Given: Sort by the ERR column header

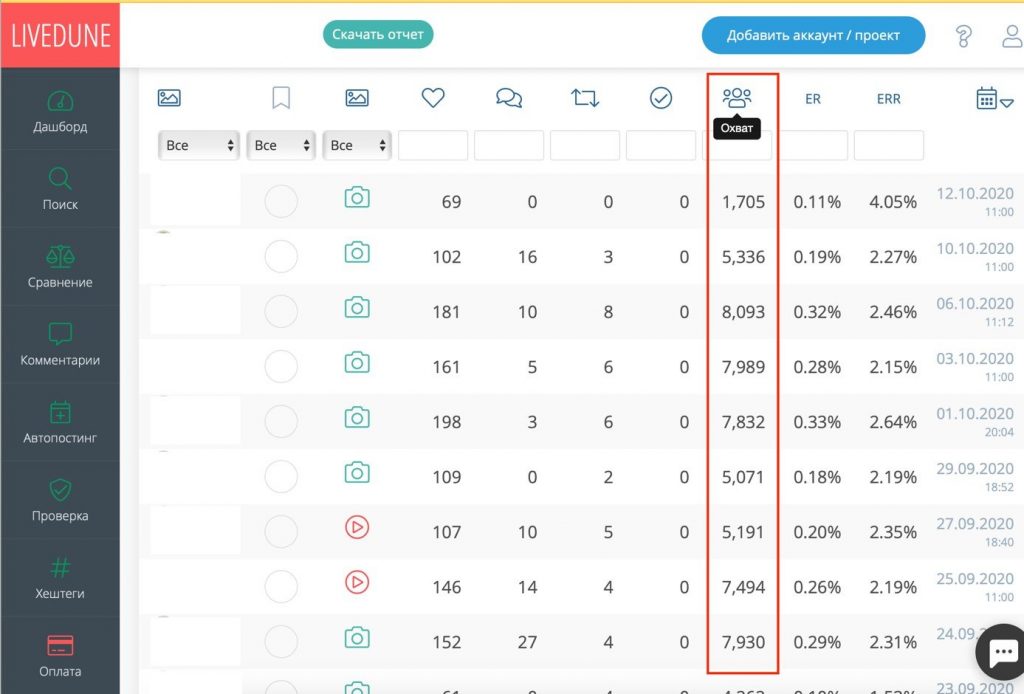Looking at the screenshot, I should (888, 99).
